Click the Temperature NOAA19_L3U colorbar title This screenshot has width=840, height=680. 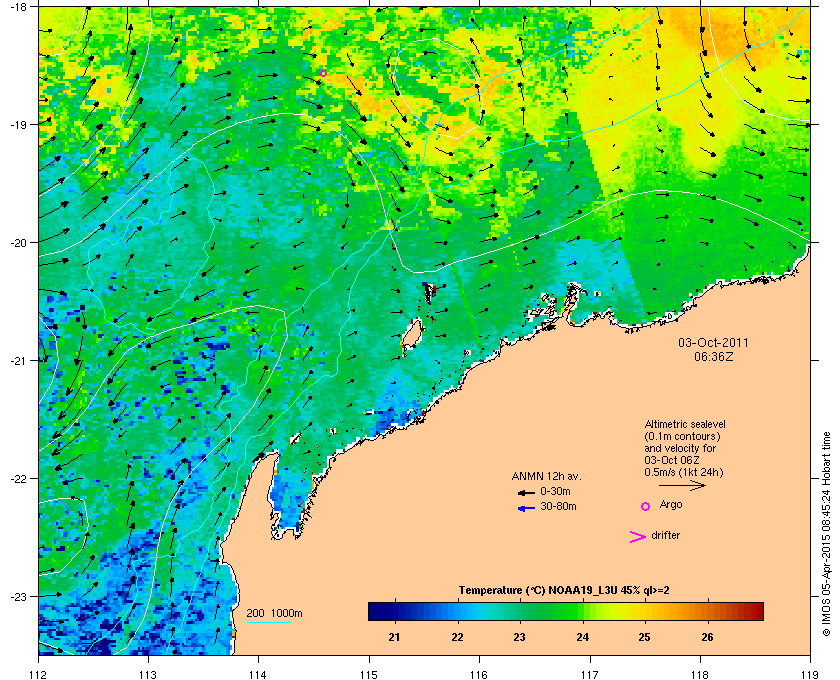[x=564, y=591]
